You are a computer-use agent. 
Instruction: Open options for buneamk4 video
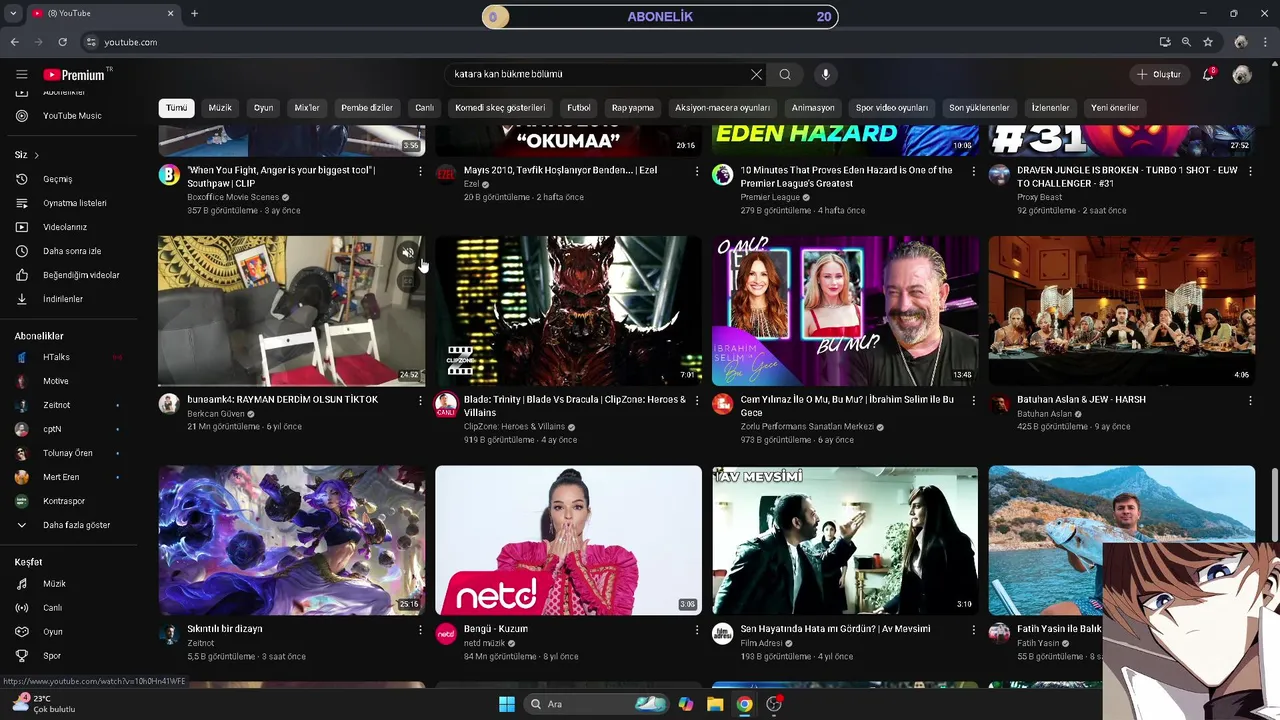coord(420,400)
